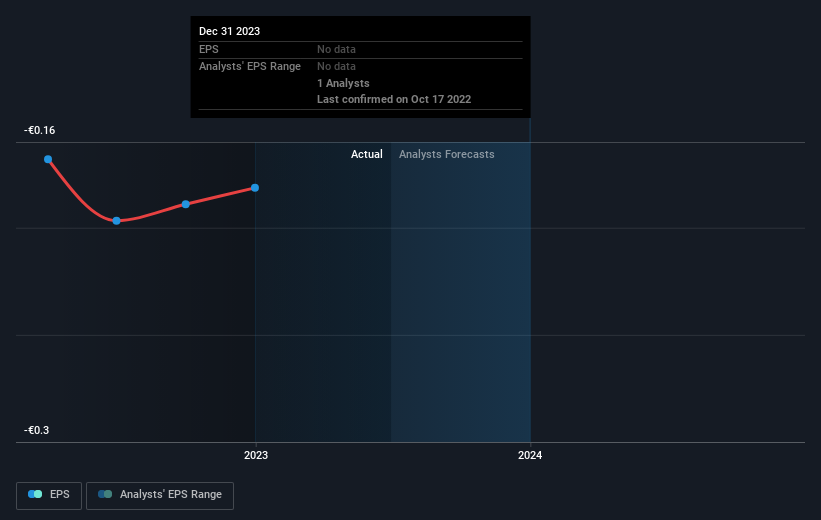Click the EPS legend color swatch icon
The image size is (821, 520).
point(35,494)
